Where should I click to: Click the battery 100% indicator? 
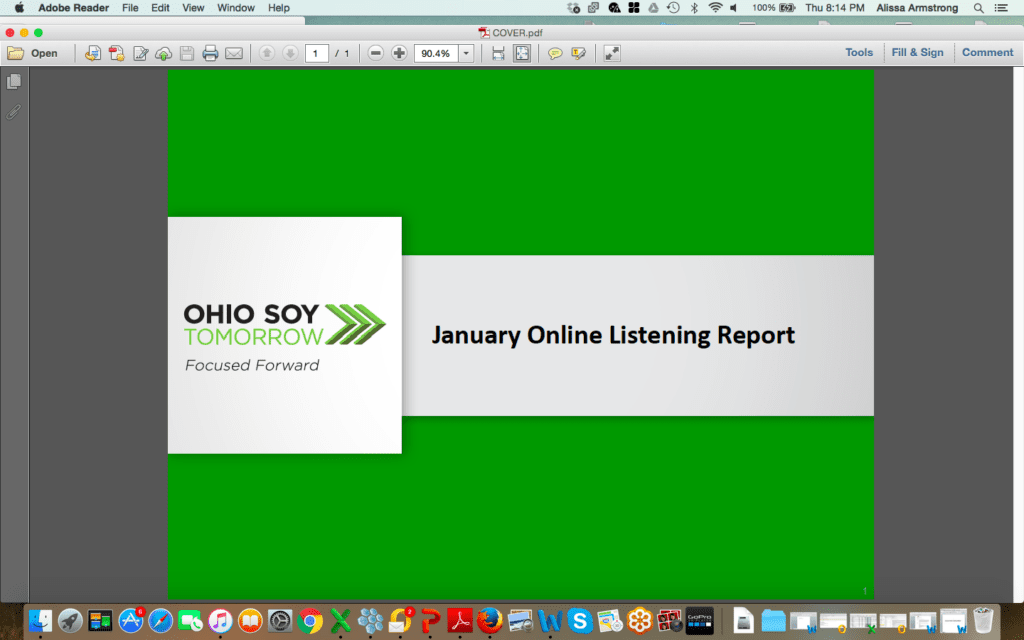coord(773,8)
